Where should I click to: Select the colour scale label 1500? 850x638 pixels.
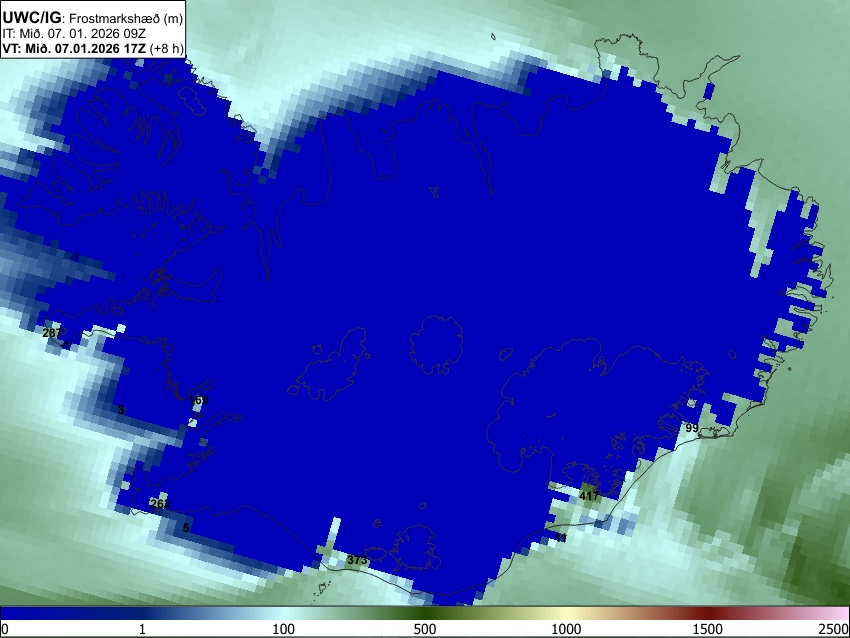coord(708,629)
